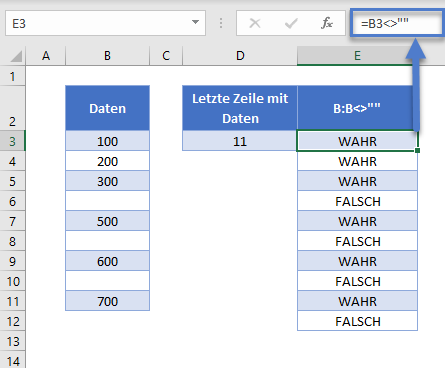
Task: Click WAHR in cell E7
Action: [357, 221]
